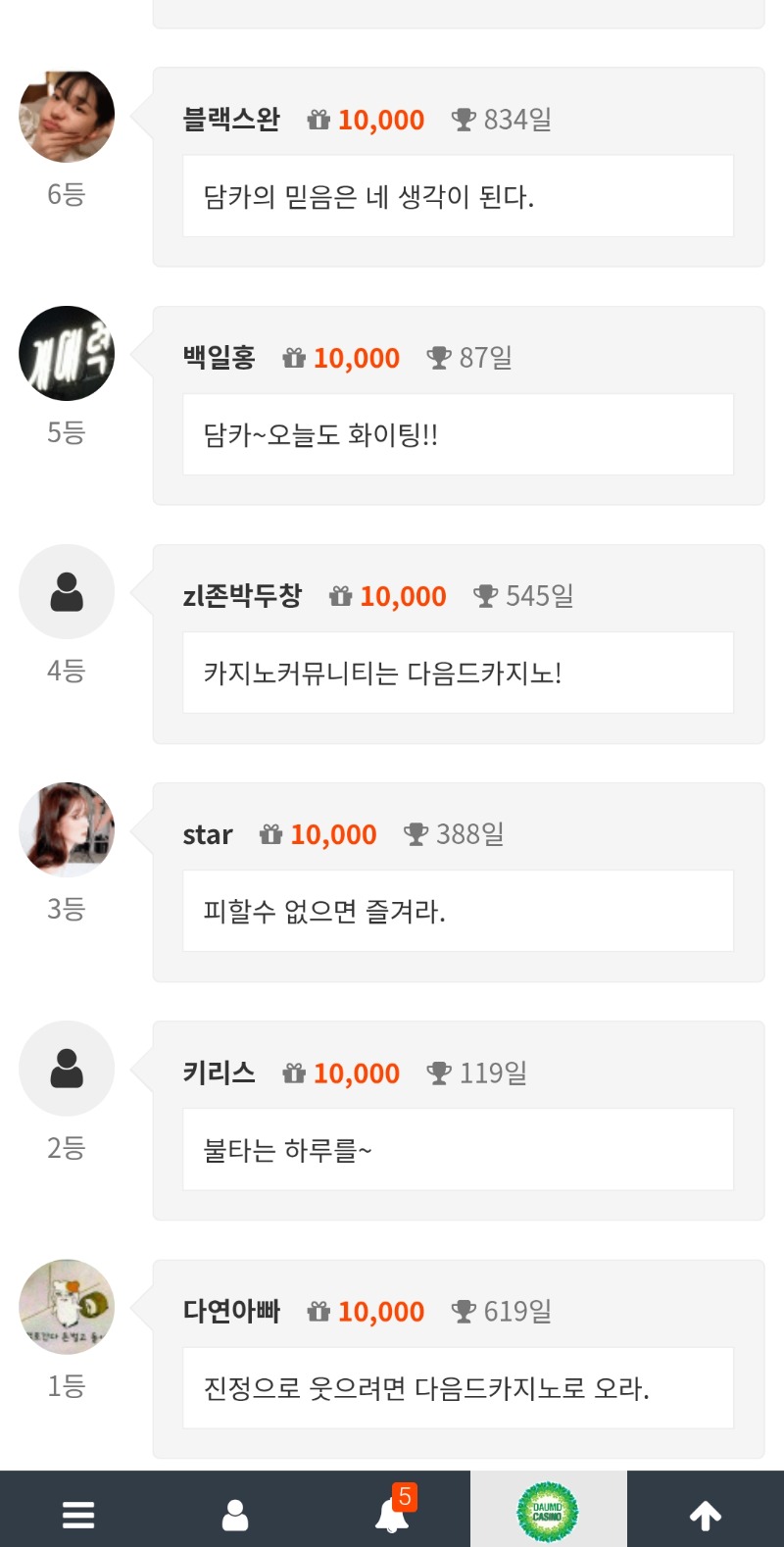This screenshot has height=1547, width=784.
Task: Click 10,000 points next to 키리스
Action: [357, 1073]
